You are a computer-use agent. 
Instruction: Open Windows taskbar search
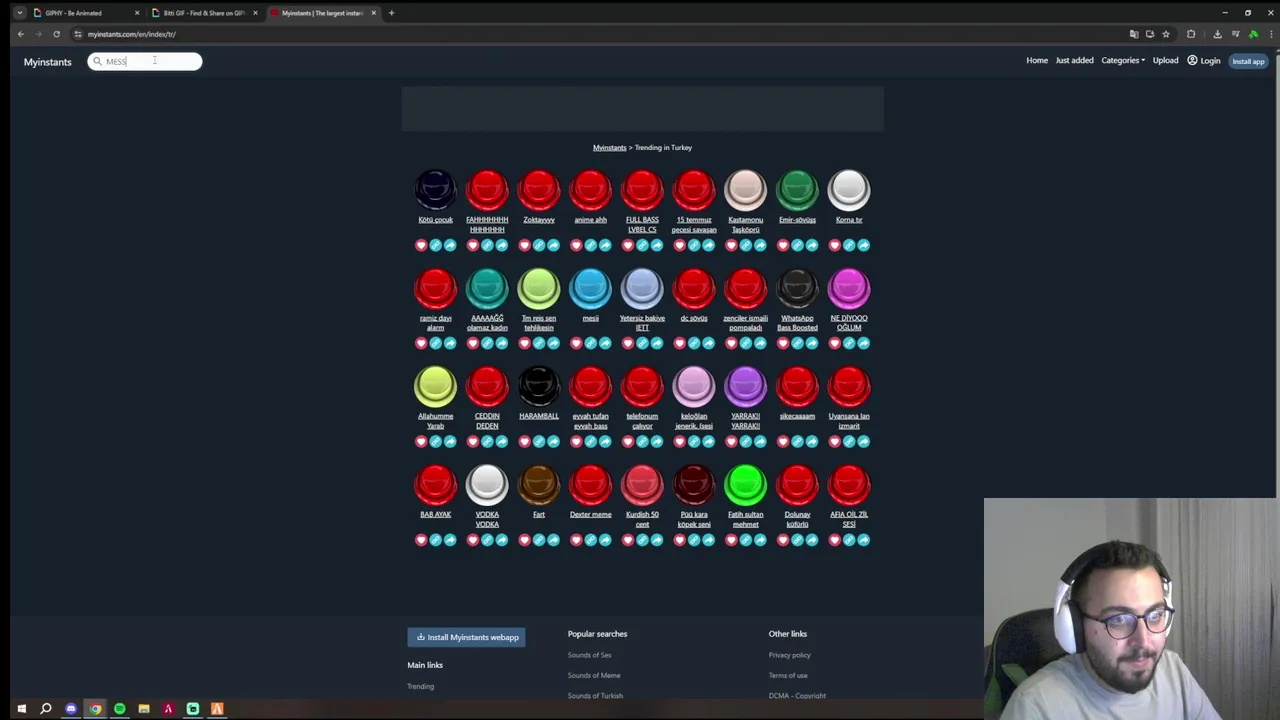coord(45,709)
